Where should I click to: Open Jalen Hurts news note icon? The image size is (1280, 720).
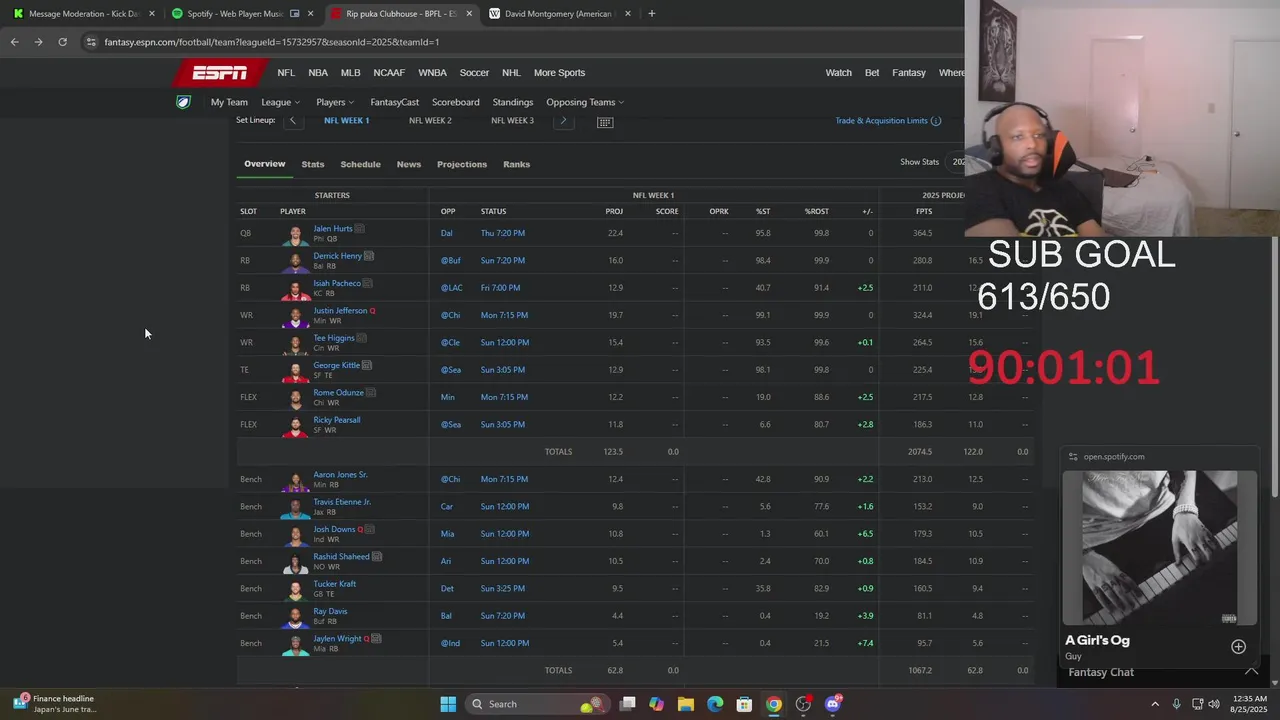[359, 228]
